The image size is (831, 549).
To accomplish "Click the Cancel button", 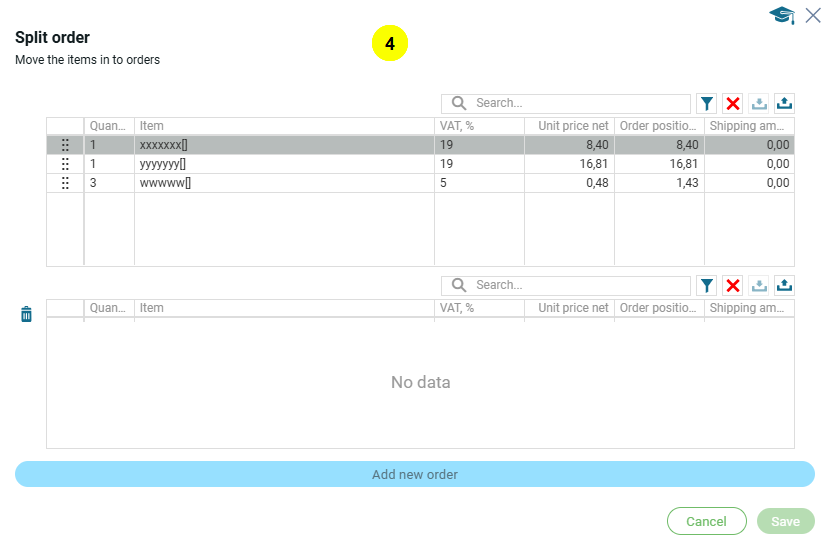I will pyautogui.click(x=706, y=521).
